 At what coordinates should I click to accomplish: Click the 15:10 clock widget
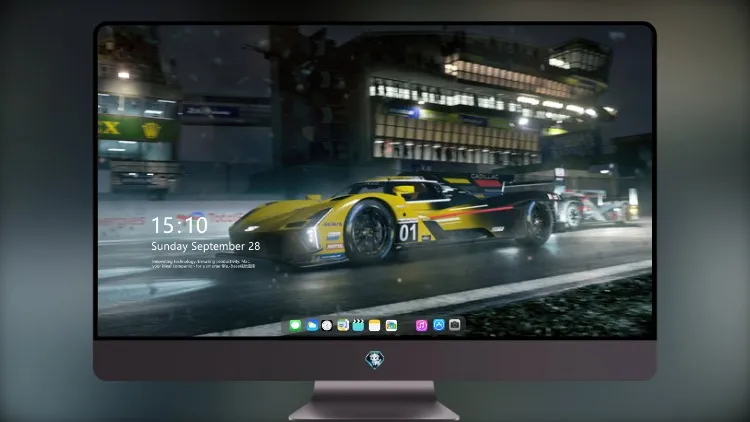click(x=179, y=225)
